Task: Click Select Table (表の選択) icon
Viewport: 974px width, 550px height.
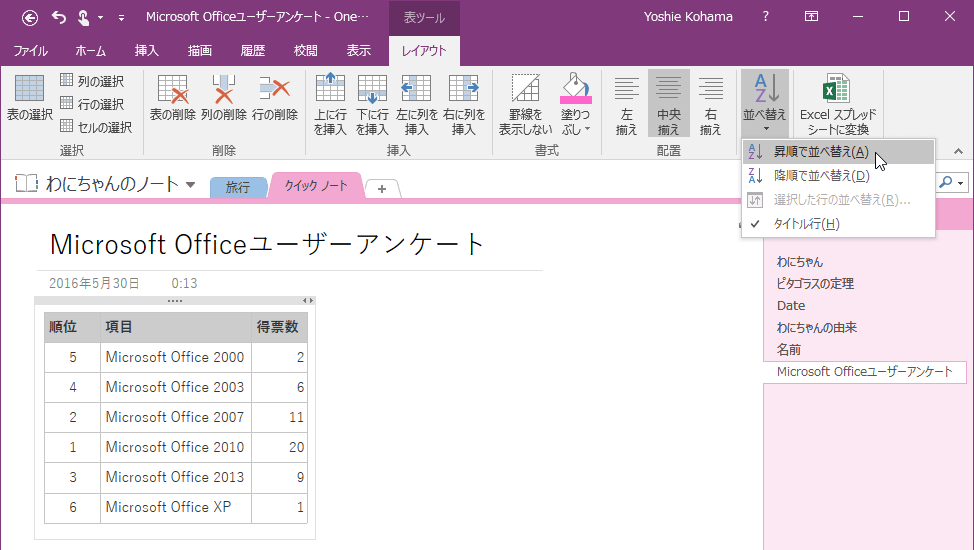Action: click(29, 98)
